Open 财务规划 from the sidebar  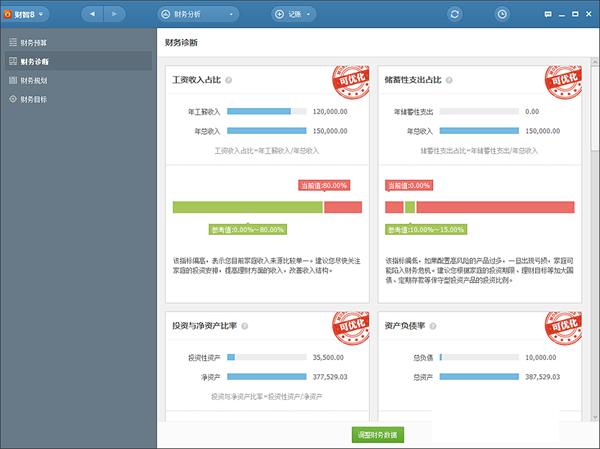(32, 80)
